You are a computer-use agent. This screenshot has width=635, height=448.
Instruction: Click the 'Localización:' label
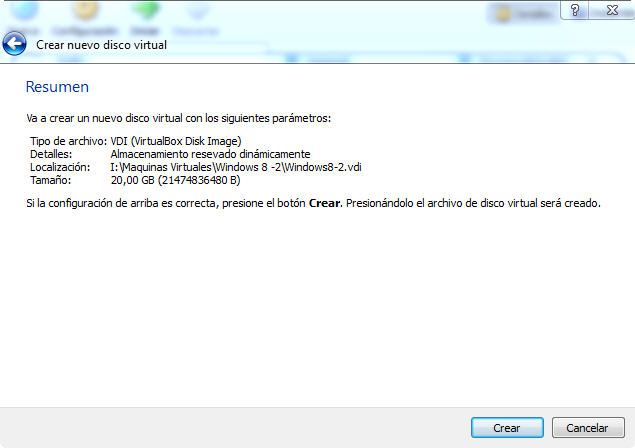pos(60,167)
